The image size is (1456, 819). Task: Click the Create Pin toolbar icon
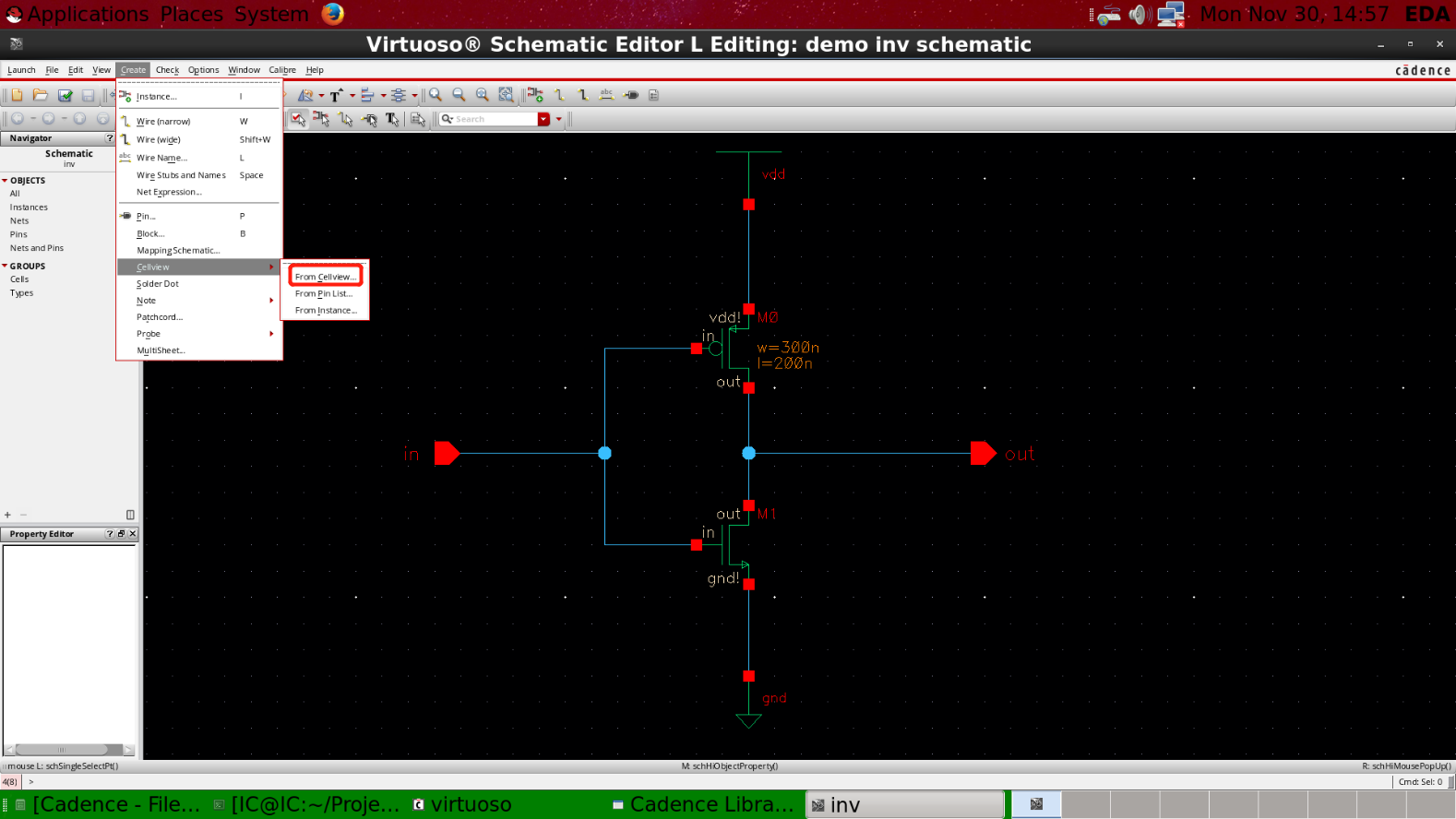[631, 95]
